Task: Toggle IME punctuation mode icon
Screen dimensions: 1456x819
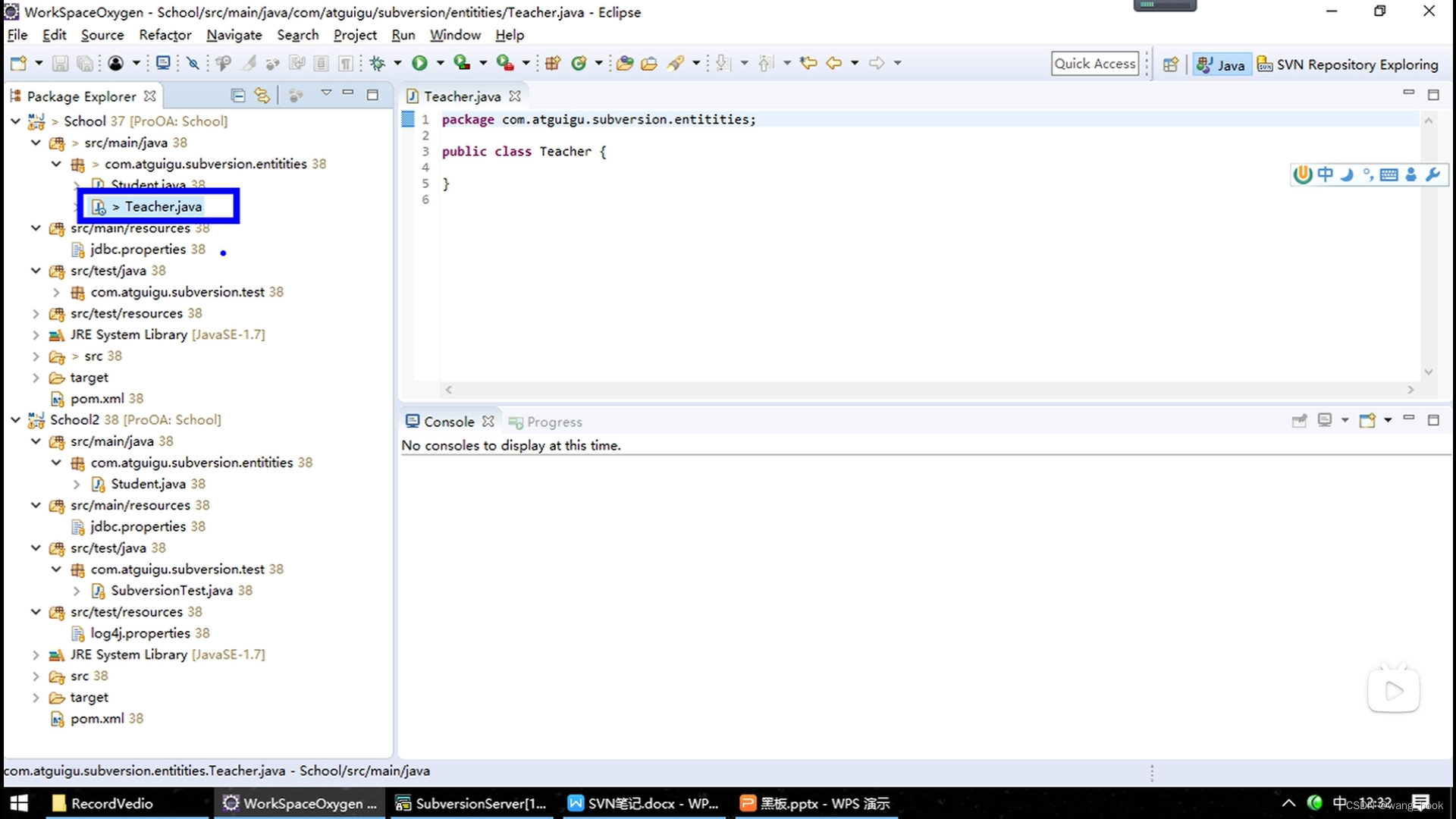Action: (1368, 174)
